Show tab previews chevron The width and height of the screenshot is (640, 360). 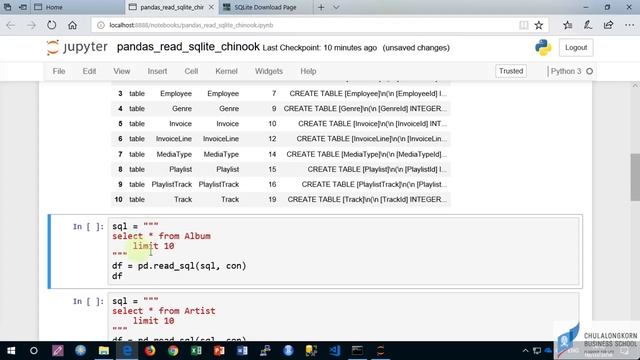pyautogui.click(x=336, y=7)
